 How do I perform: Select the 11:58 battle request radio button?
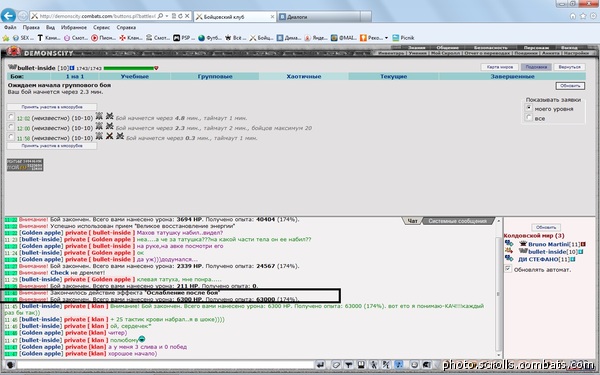point(11,137)
